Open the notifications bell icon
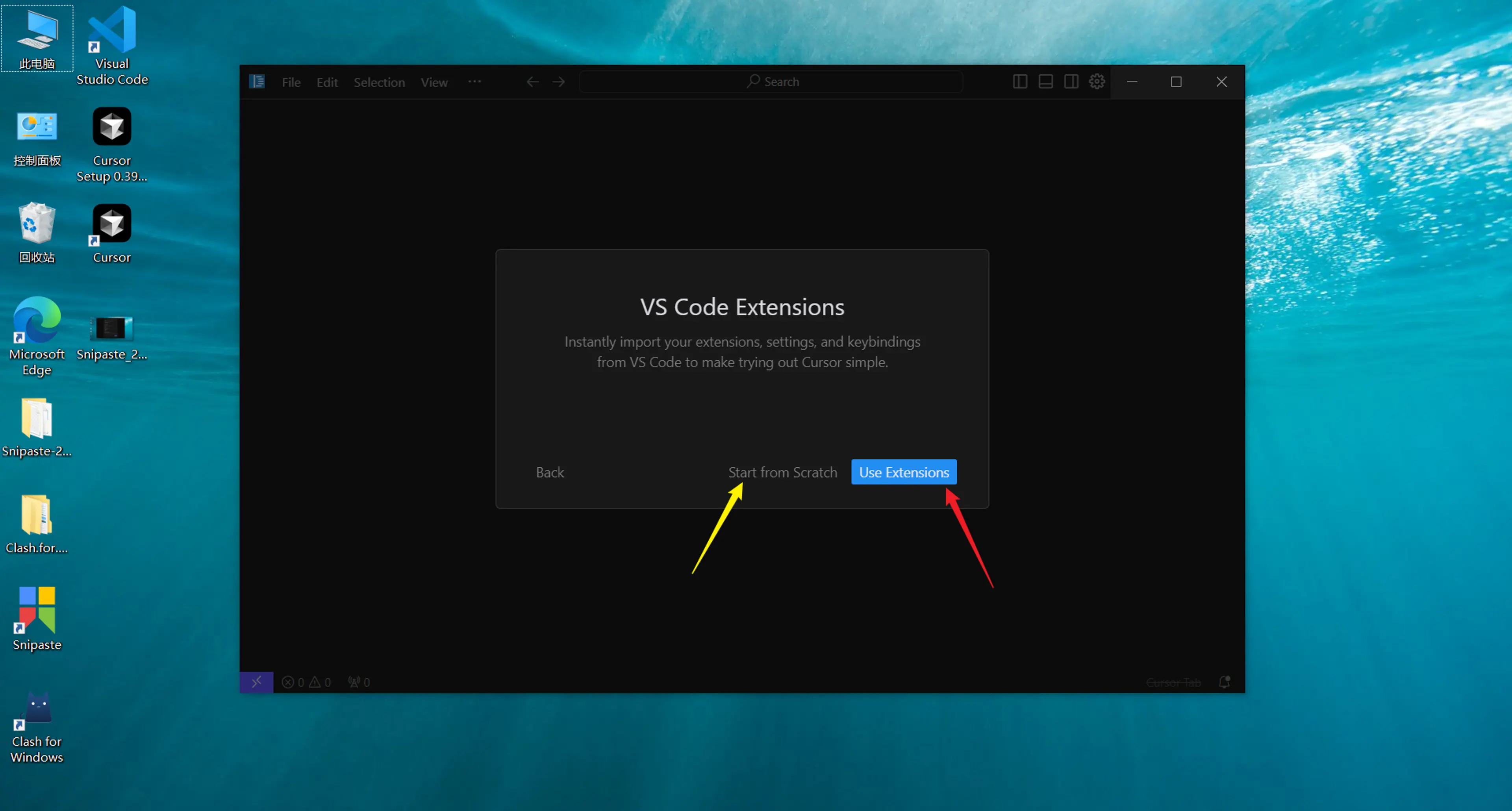Screen dimensions: 1512x811 [1225, 682]
